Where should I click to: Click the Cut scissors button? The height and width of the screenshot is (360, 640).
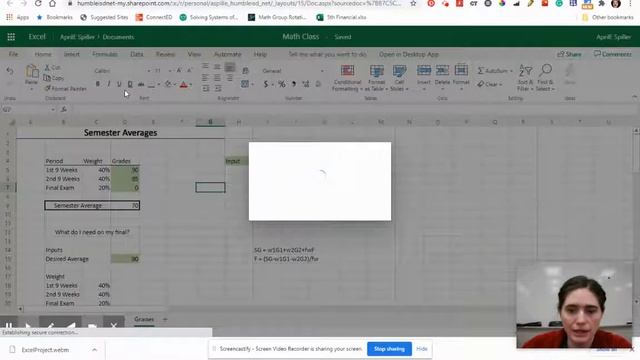52,67
